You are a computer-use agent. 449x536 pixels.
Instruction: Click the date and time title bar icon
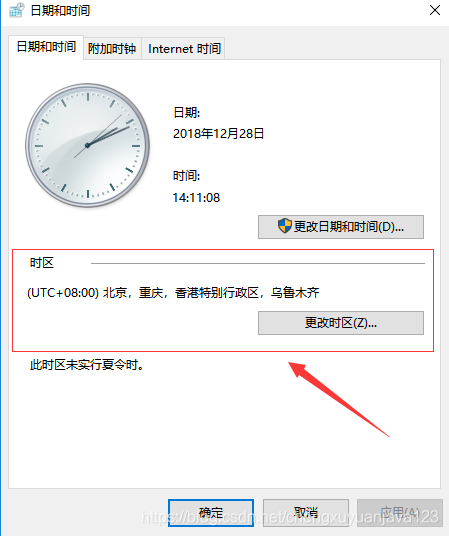[x=17, y=10]
